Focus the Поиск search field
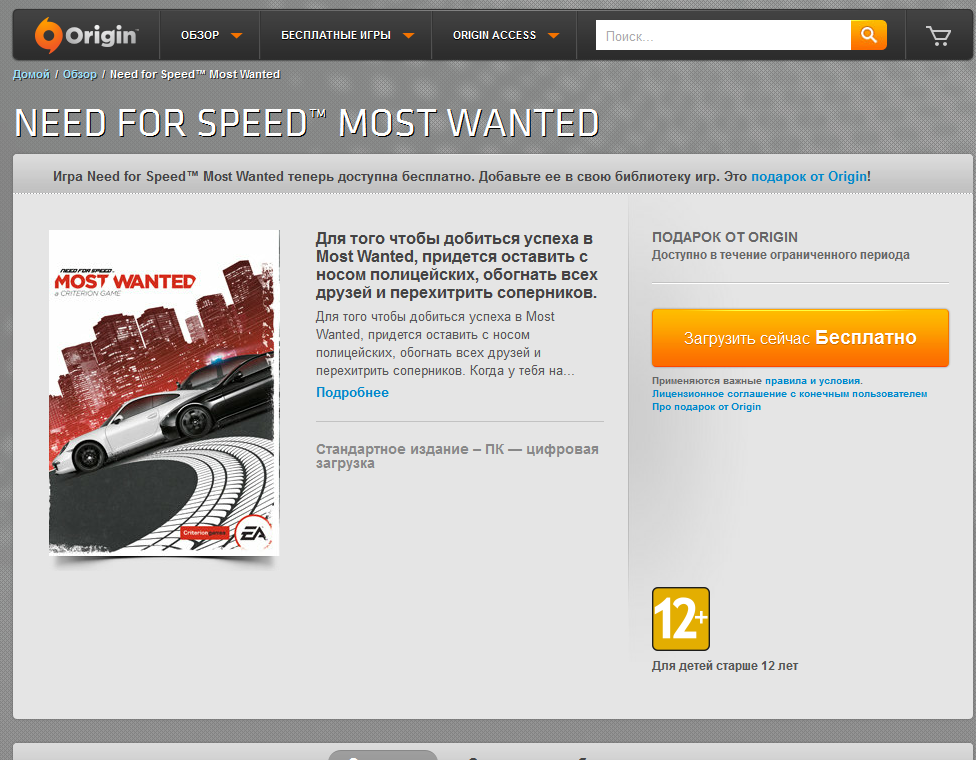Viewport: 976px width, 760px height. pos(723,35)
